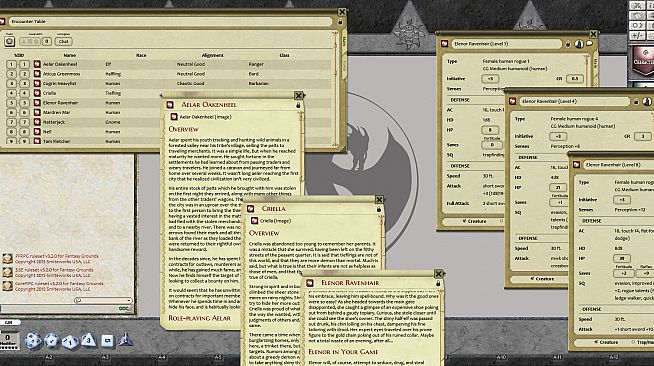This screenshot has height=366, width=654.
Task: Switch to Main side tab of Level 1 sheet
Action: 595,63
